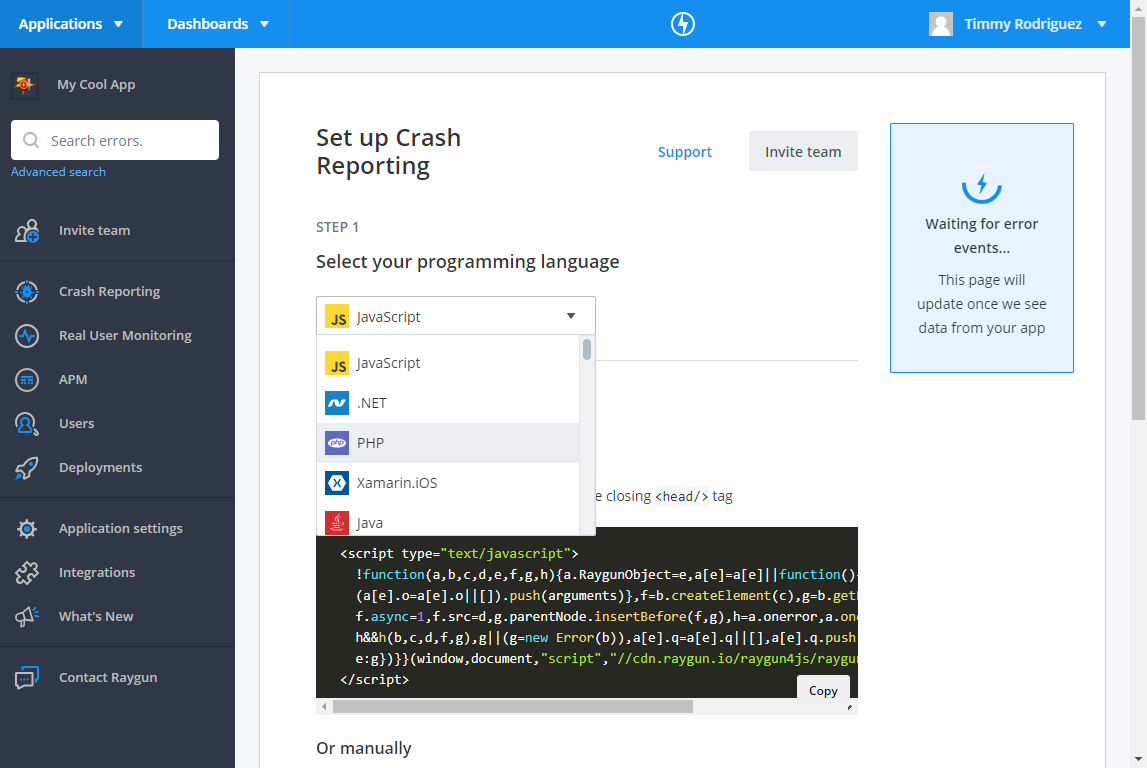Viewport: 1147px width, 768px height.
Task: Open APM from the sidebar
Action: click(x=117, y=380)
